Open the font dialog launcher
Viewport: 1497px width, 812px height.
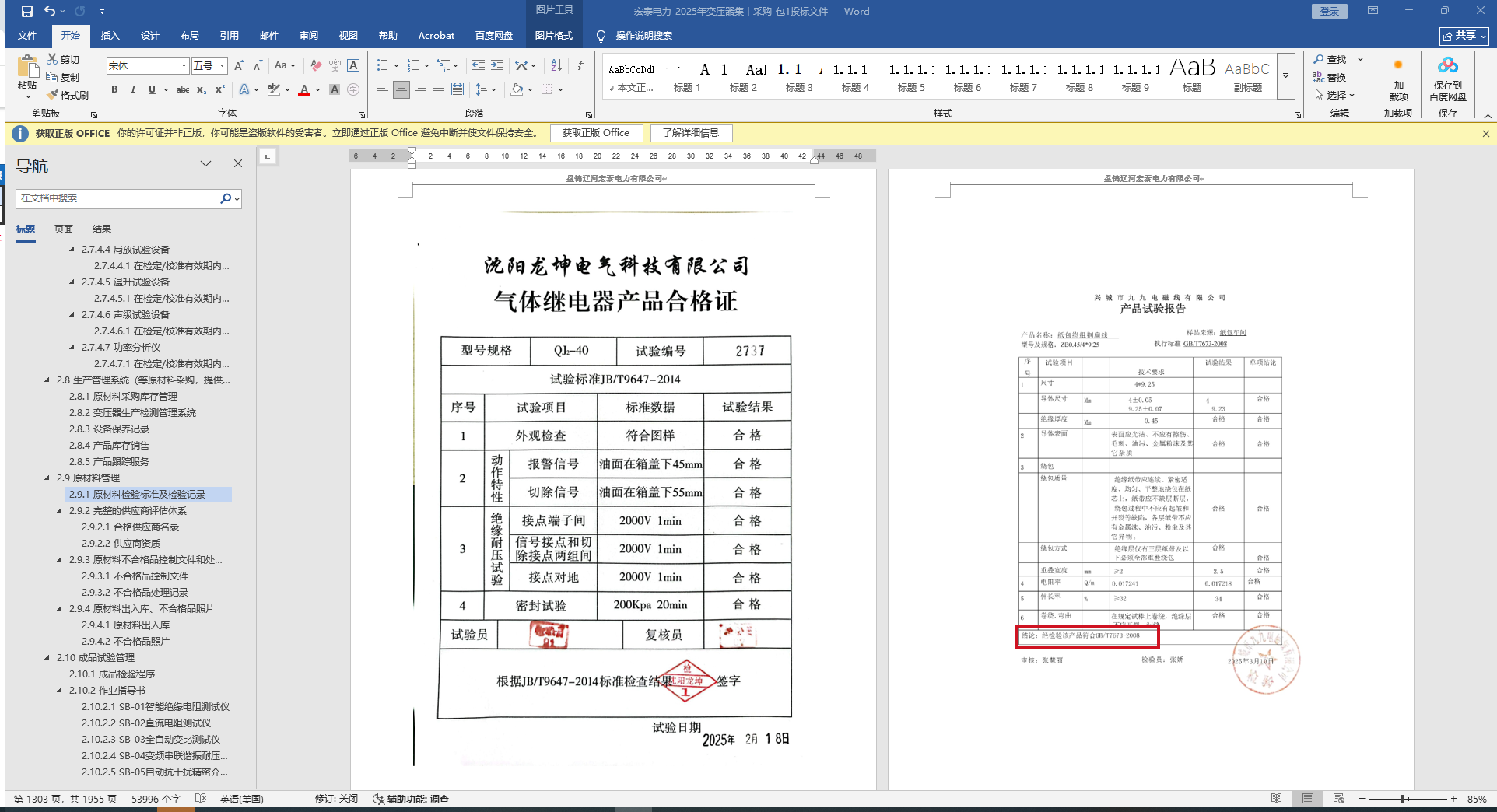click(x=362, y=114)
